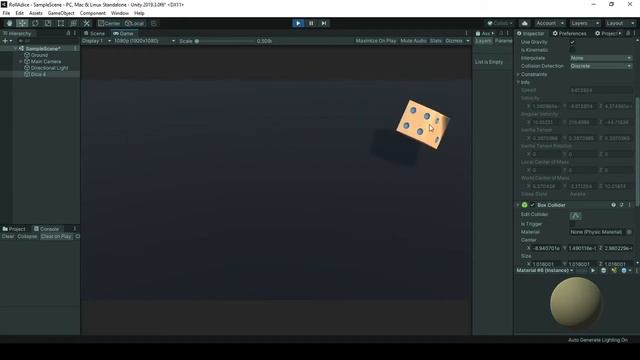640x360 pixels.
Task: Select the Rotate tool
Action: tap(35, 23)
